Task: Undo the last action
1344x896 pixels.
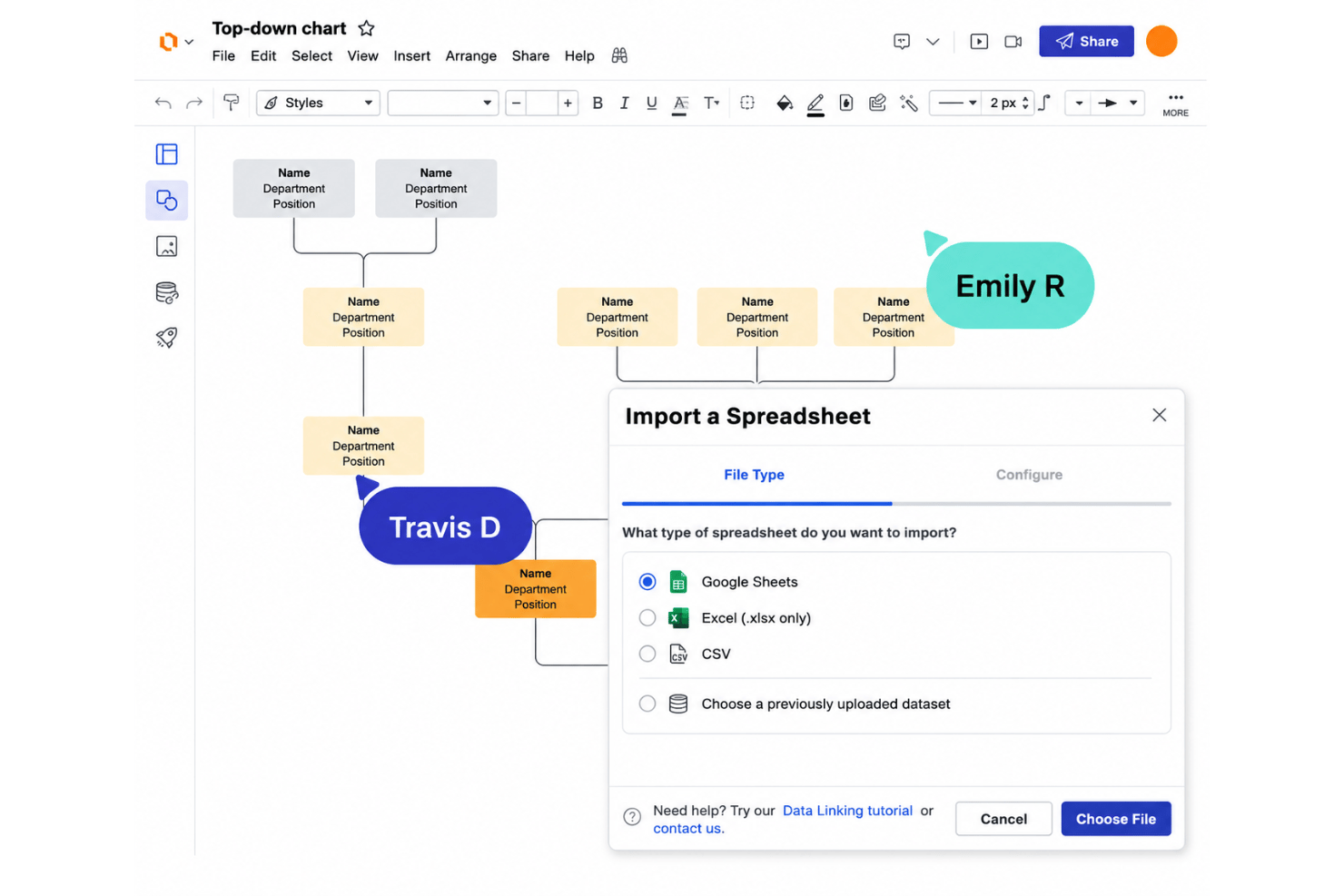Action: click(163, 103)
